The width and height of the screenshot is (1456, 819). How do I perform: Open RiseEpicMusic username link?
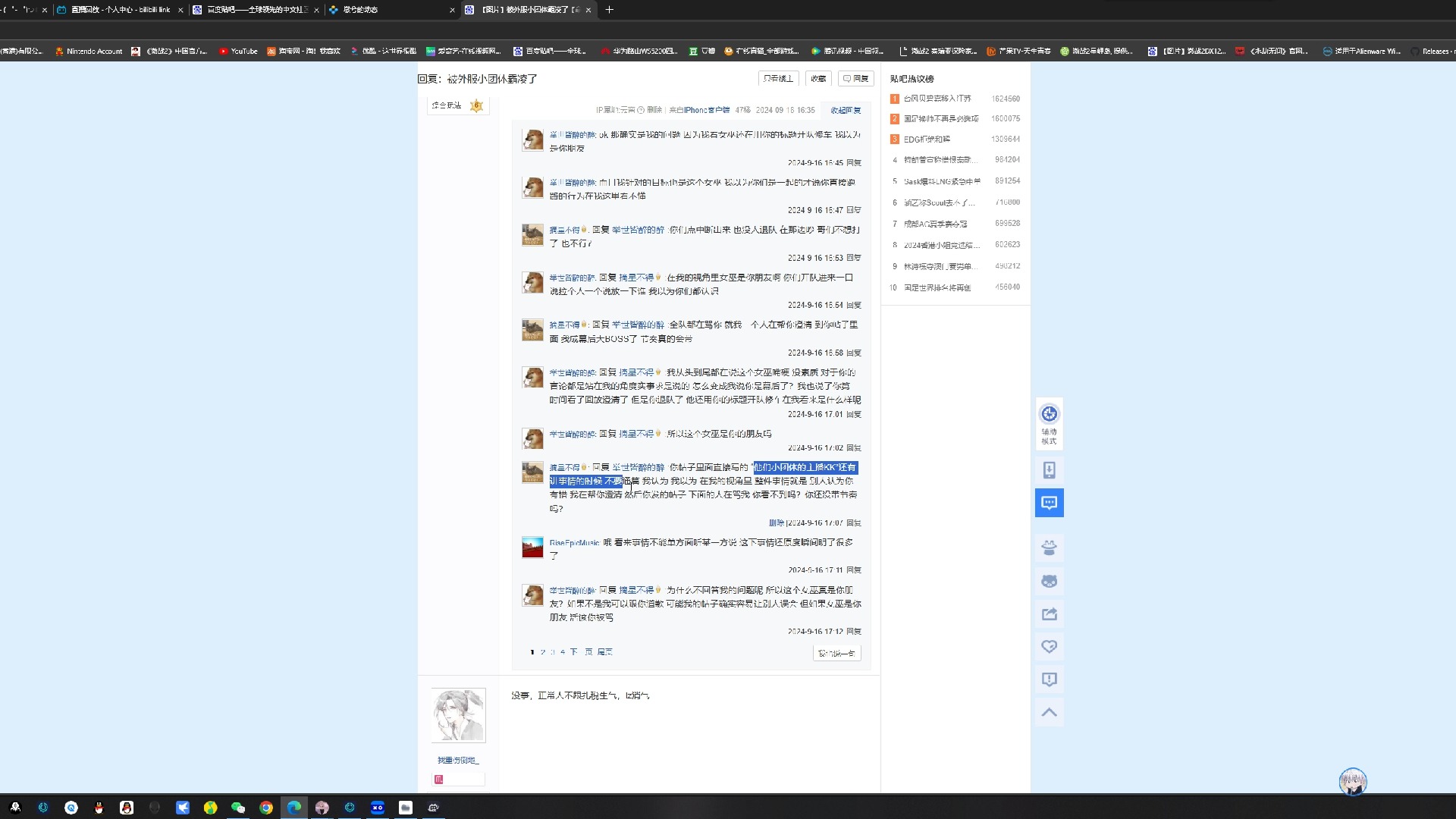tap(575, 543)
